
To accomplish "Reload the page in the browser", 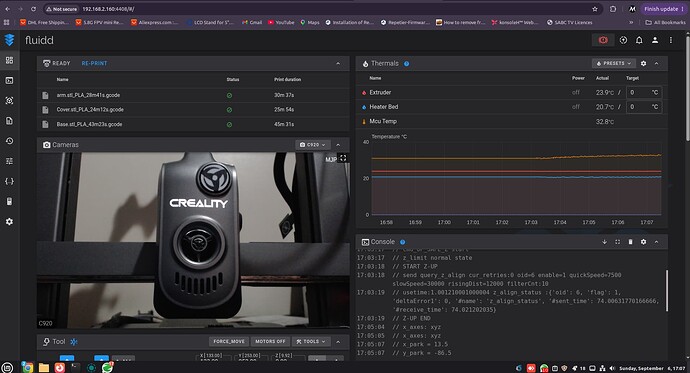I will click(x=33, y=9).
